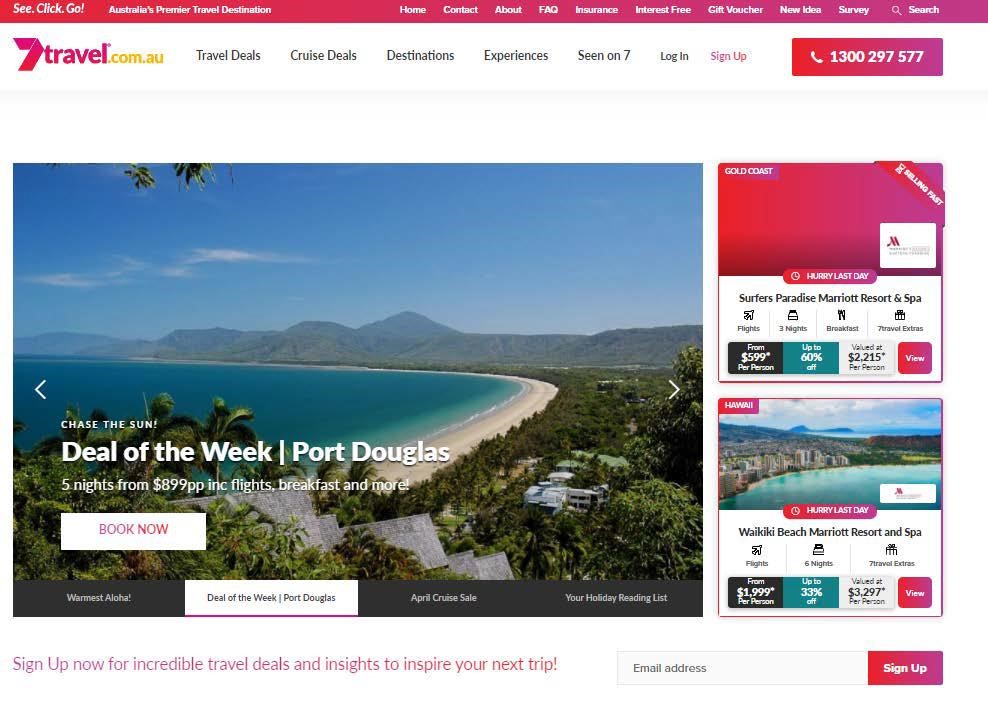The width and height of the screenshot is (988, 703).
Task: Click the Flights icon on Surfers Paradise deal
Action: (x=749, y=315)
